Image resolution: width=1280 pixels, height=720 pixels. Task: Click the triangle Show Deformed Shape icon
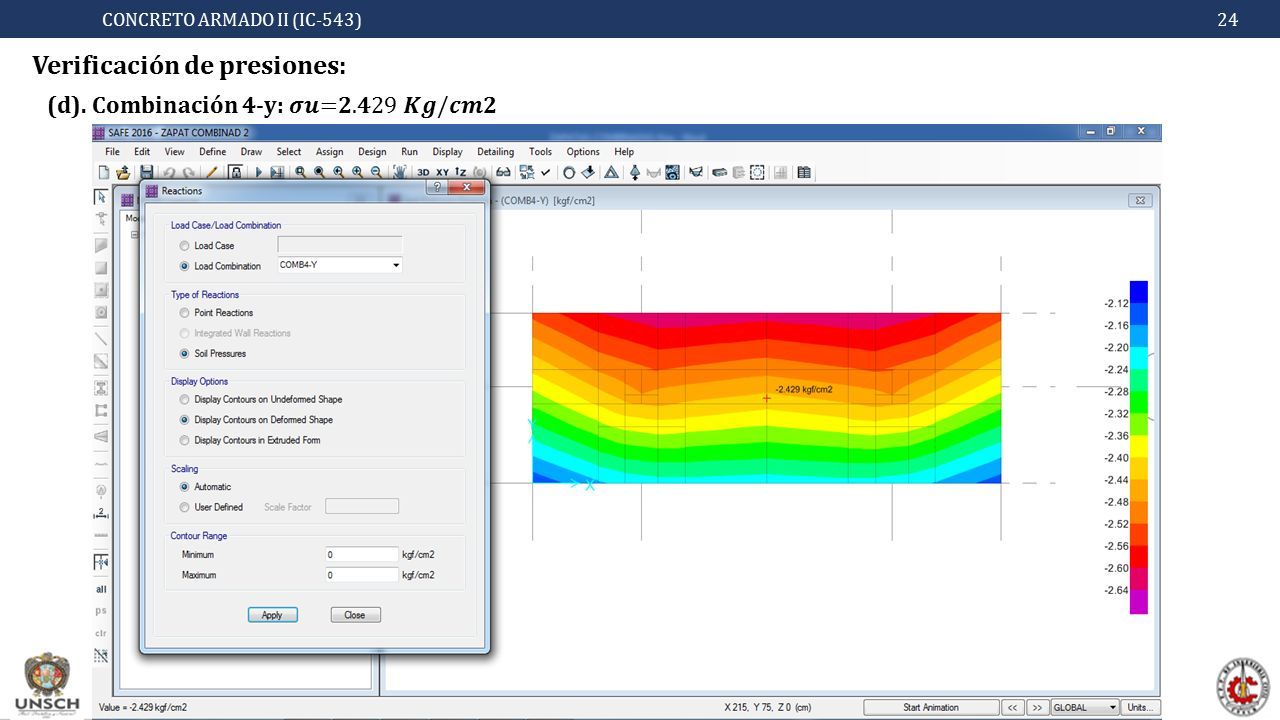point(611,172)
